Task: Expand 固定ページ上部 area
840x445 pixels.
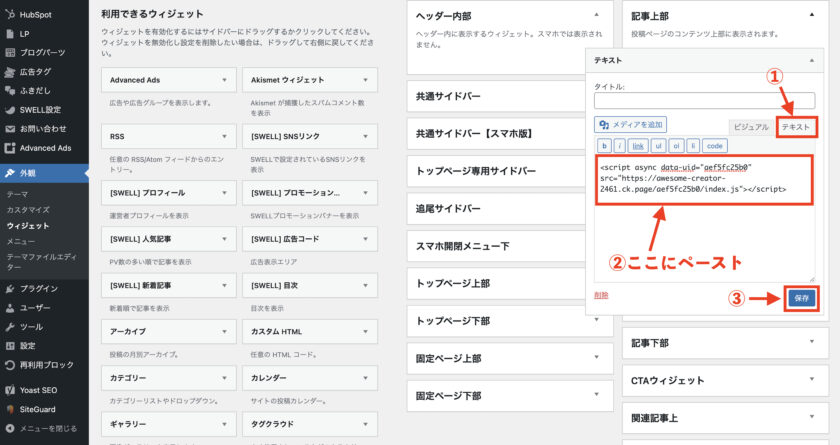Action: (596, 357)
